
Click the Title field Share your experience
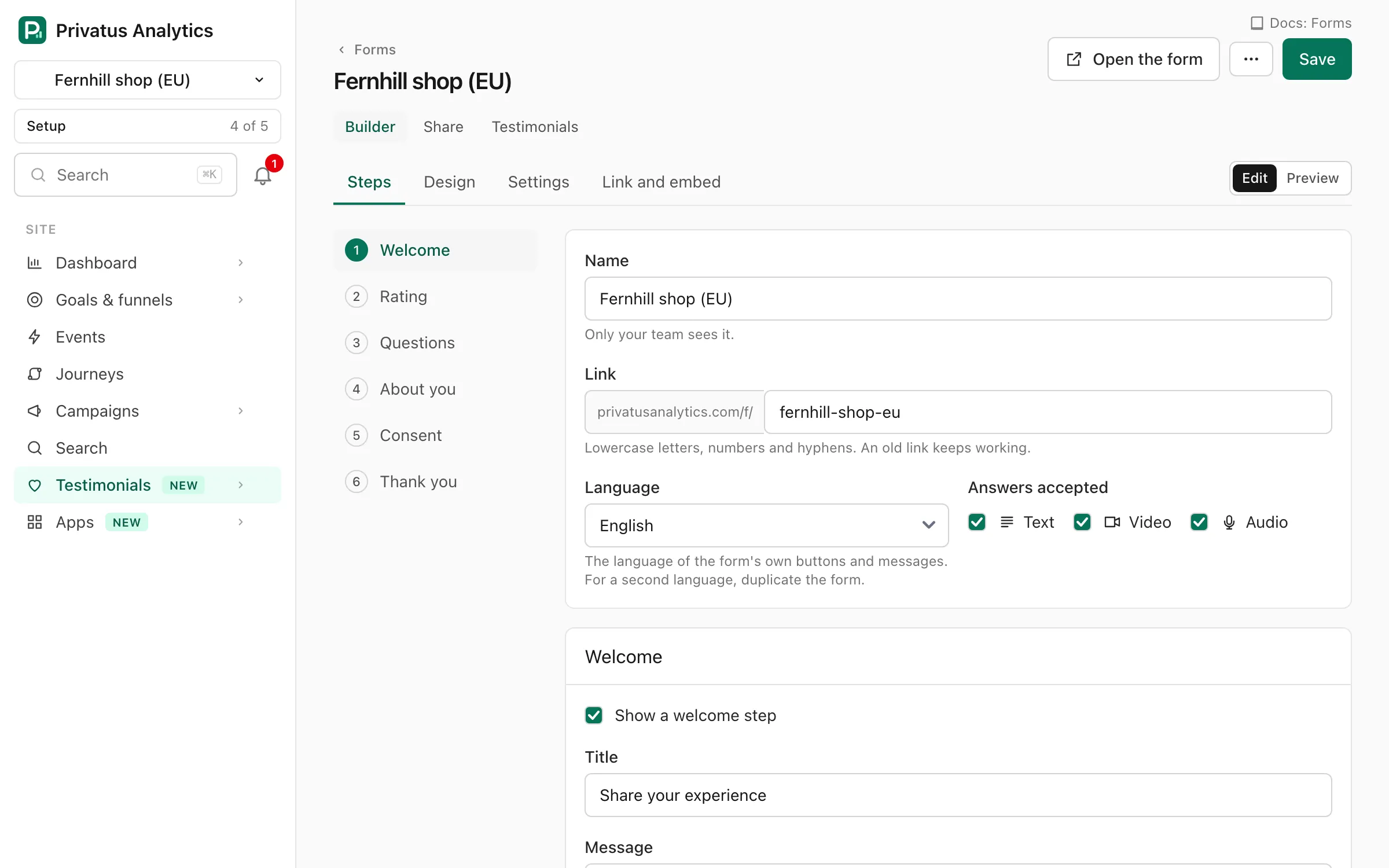(958, 795)
